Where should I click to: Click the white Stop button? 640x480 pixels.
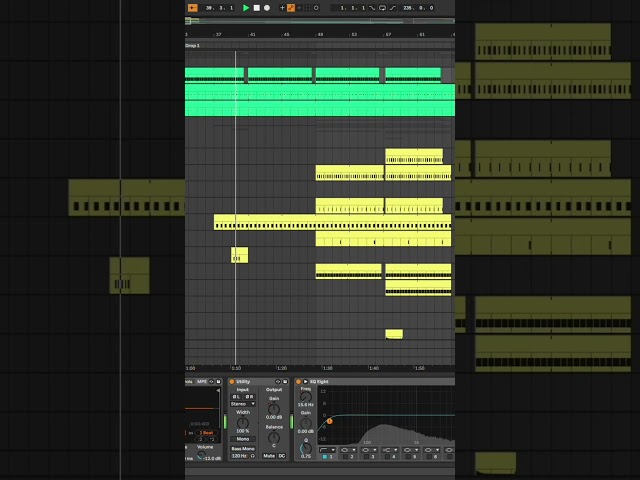click(x=256, y=8)
